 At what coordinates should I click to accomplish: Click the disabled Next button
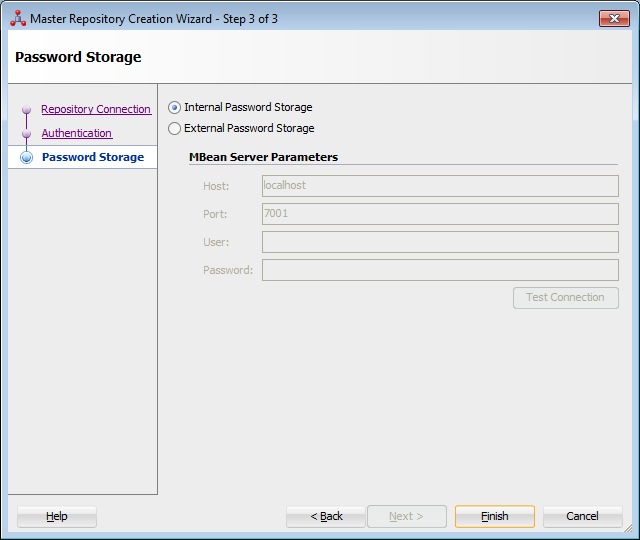click(407, 516)
